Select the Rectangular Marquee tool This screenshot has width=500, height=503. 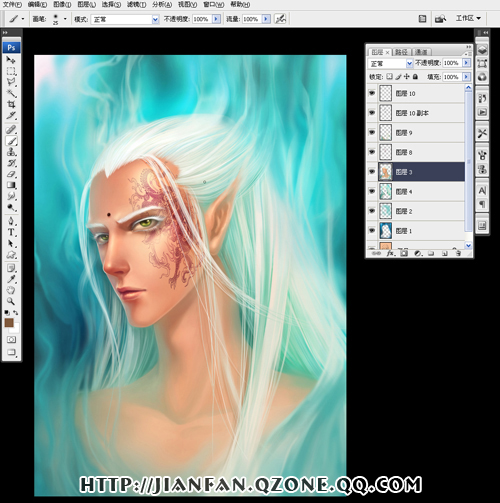click(11, 71)
